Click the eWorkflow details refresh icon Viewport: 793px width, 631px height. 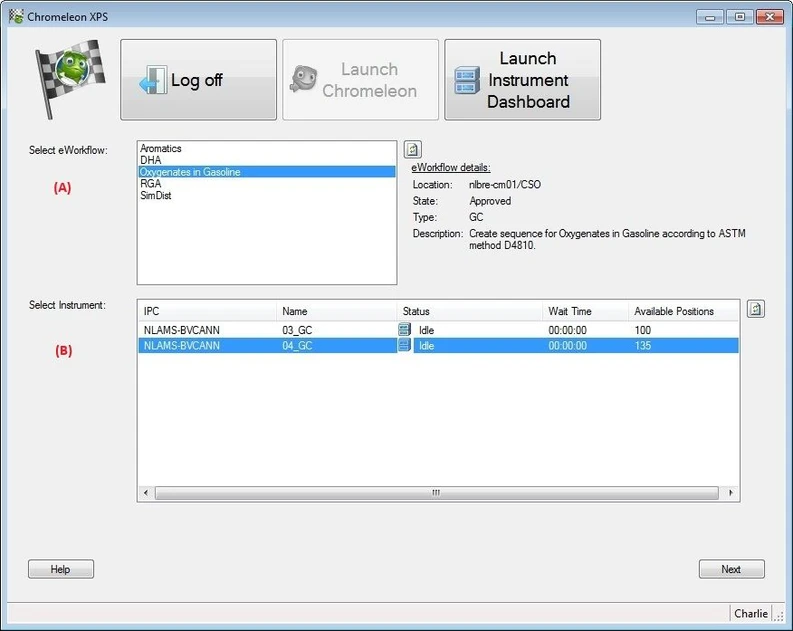pos(412,150)
